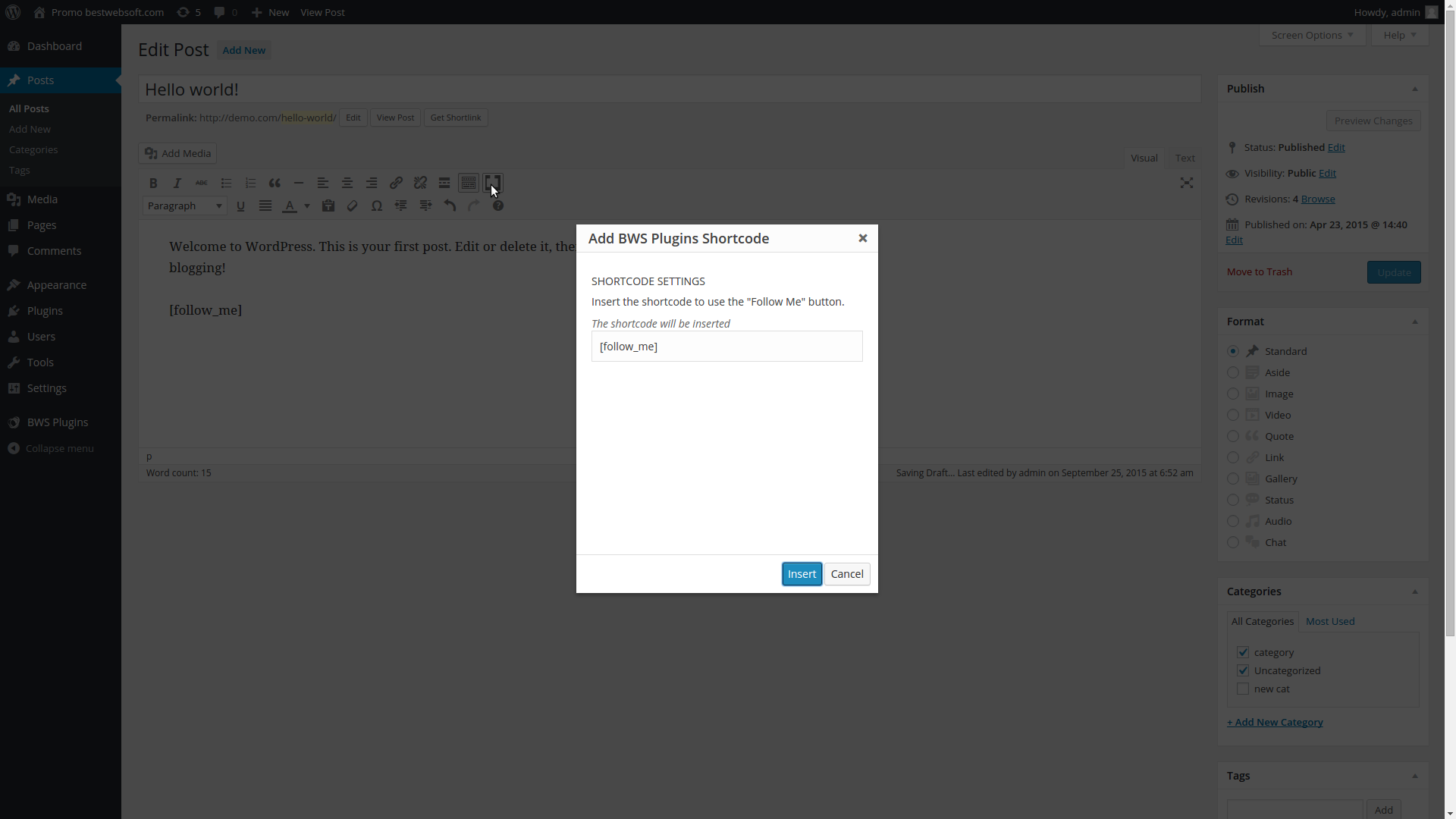1456x819 pixels.
Task: Collapse the Categories box
Action: point(1415,591)
